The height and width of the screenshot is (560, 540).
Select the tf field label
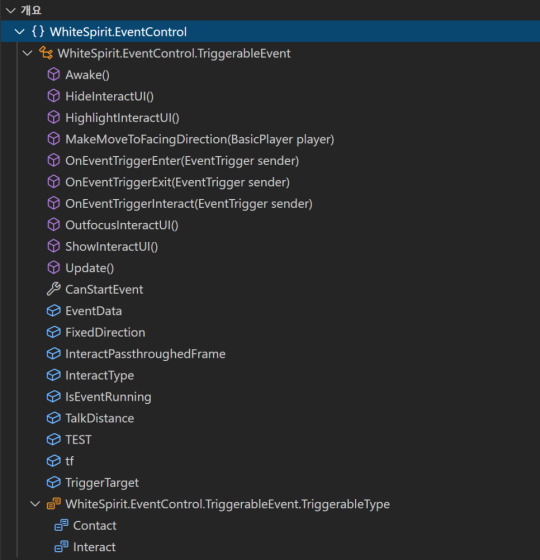coord(69,461)
